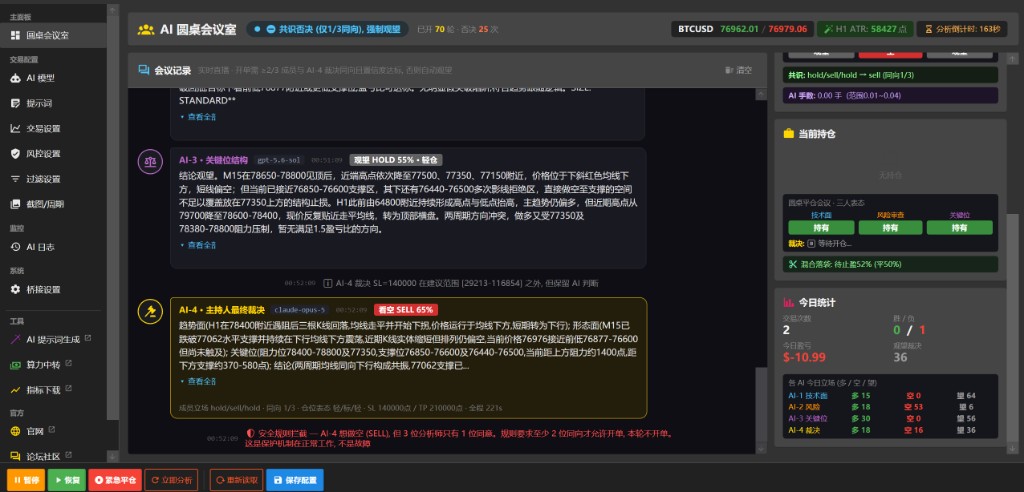This screenshot has height=492, width=1024.
Task: Click the meeting log scroll-up arrow
Action: (760, 95)
